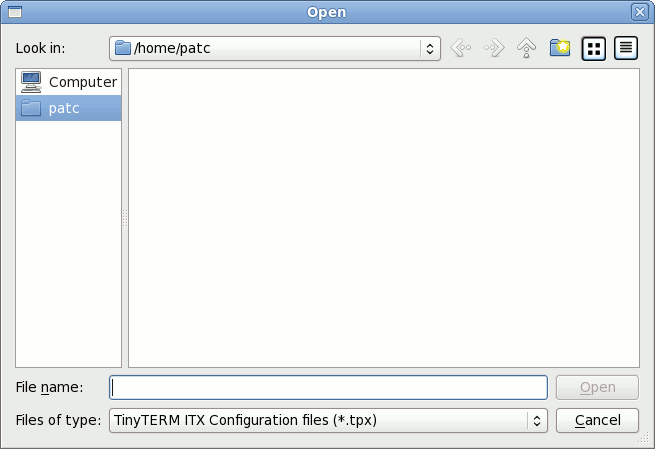Image resolution: width=655 pixels, height=449 pixels.
Task: Close the Open dialog window
Action: tap(640, 12)
